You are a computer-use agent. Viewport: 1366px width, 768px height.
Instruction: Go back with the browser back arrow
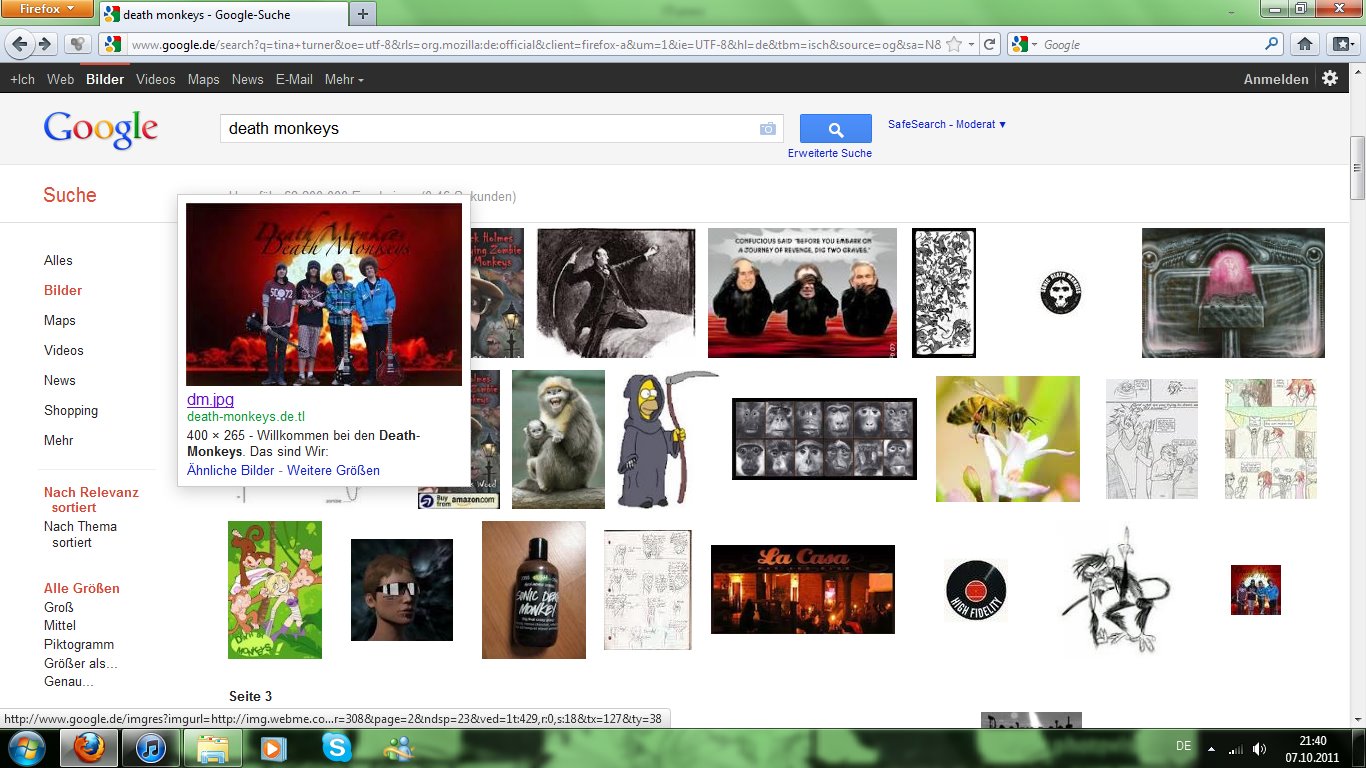tap(19, 44)
